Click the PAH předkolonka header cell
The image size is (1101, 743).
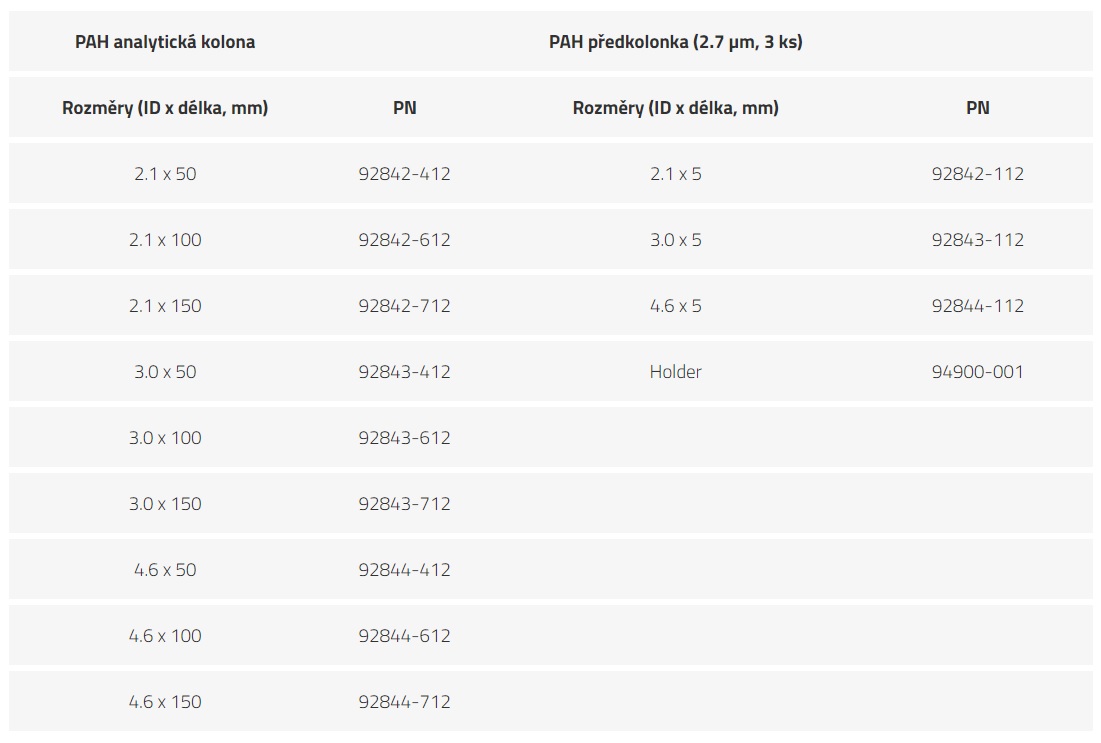[x=675, y=42]
